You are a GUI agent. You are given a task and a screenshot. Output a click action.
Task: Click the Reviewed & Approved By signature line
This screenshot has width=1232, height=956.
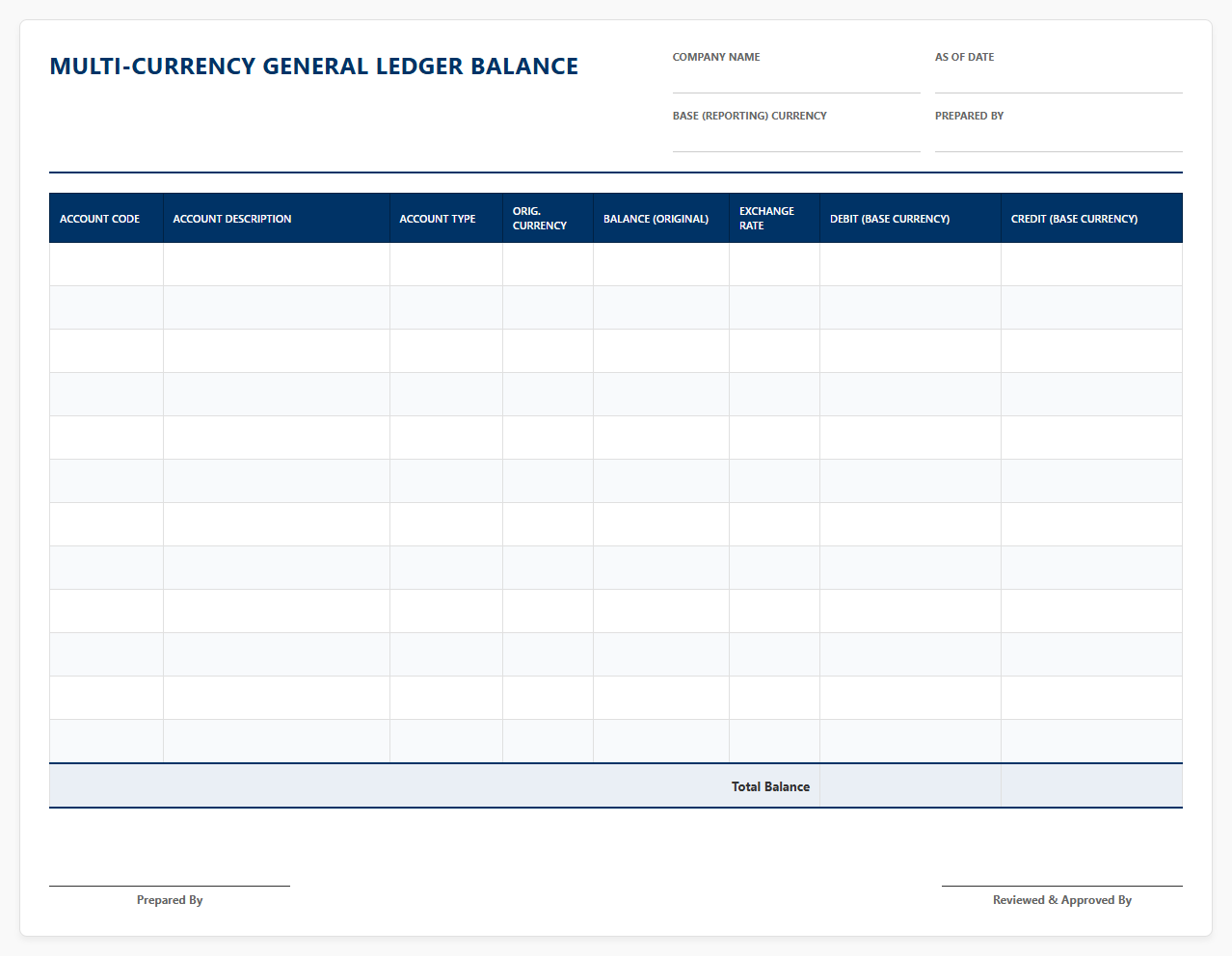point(1062,886)
